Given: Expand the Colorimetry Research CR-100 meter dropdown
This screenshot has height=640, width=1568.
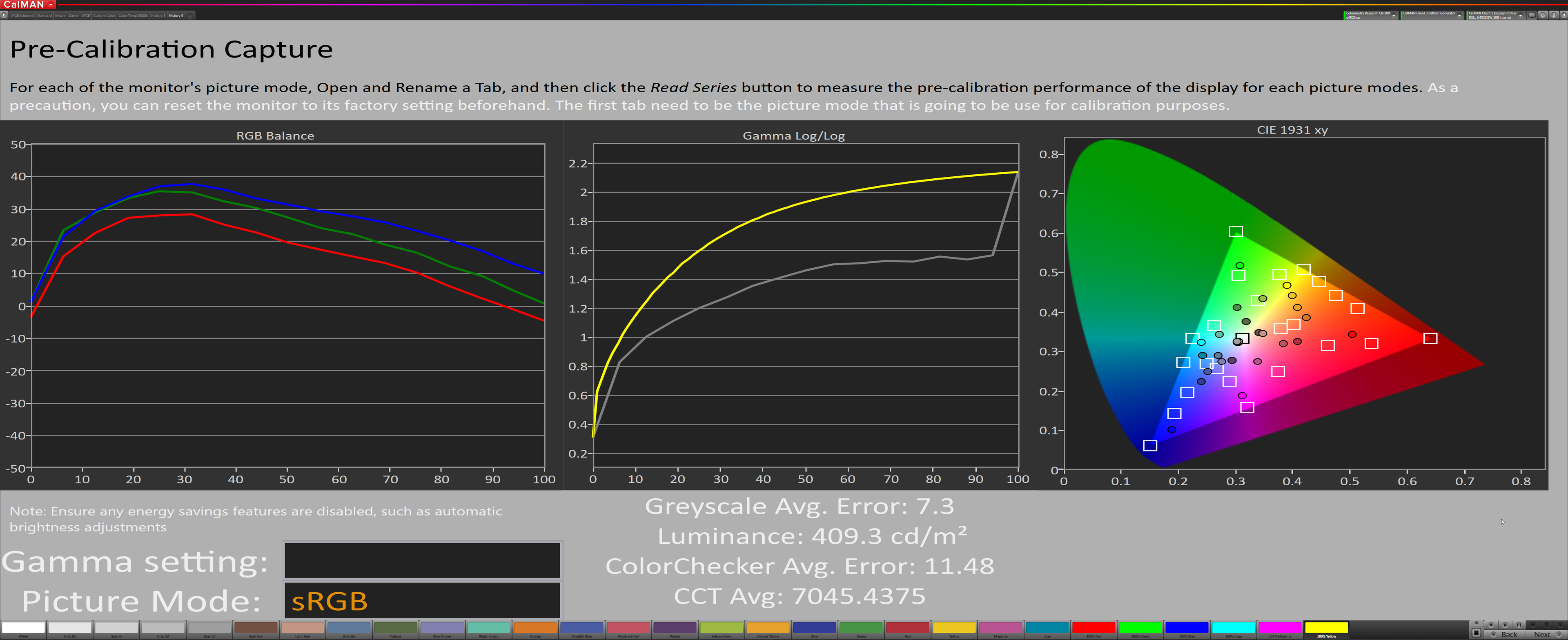Looking at the screenshot, I should tap(1394, 16).
